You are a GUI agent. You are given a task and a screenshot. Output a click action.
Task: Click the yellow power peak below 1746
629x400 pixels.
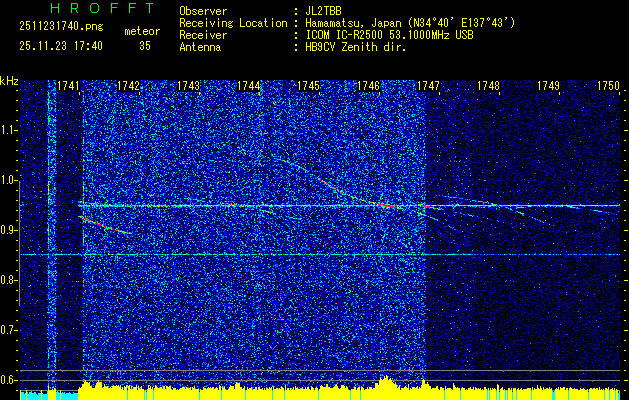coord(386,381)
